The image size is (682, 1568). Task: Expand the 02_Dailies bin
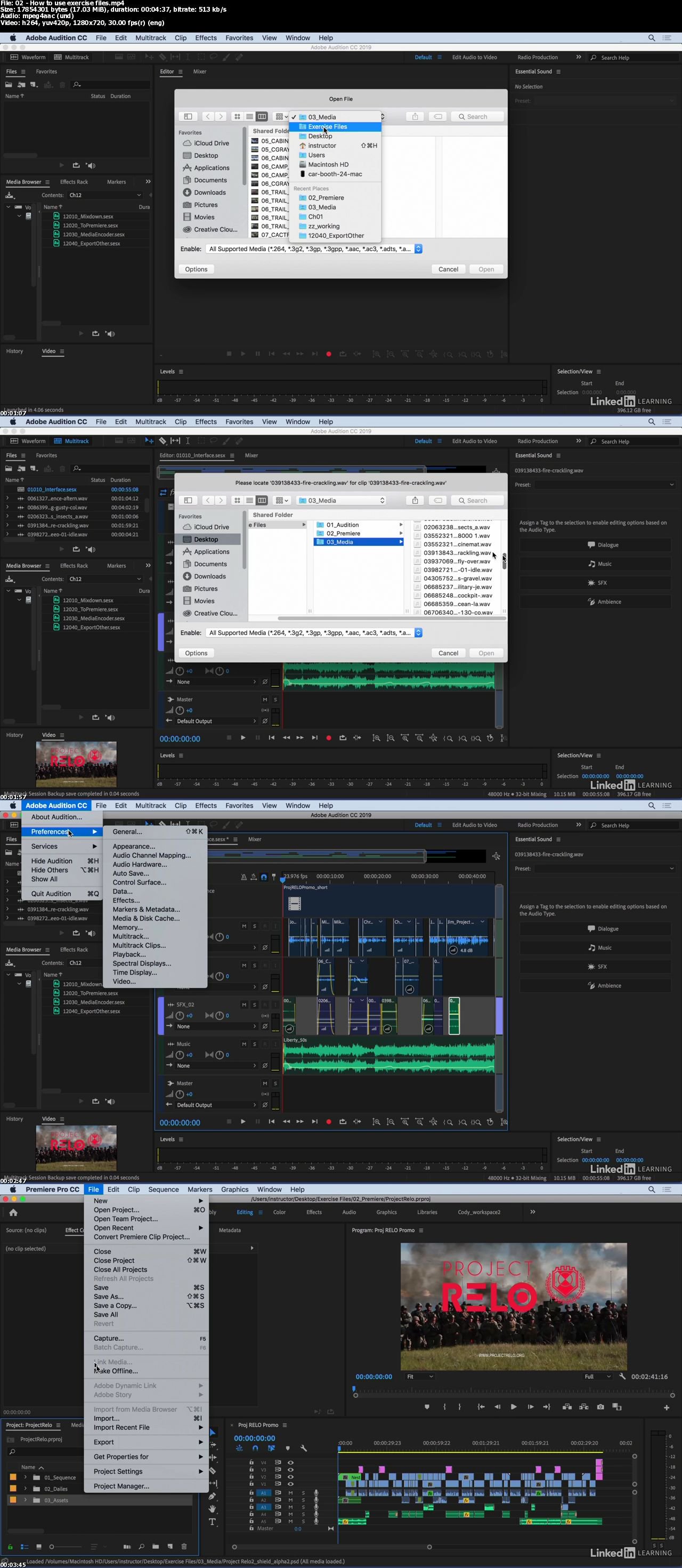[x=26, y=1489]
